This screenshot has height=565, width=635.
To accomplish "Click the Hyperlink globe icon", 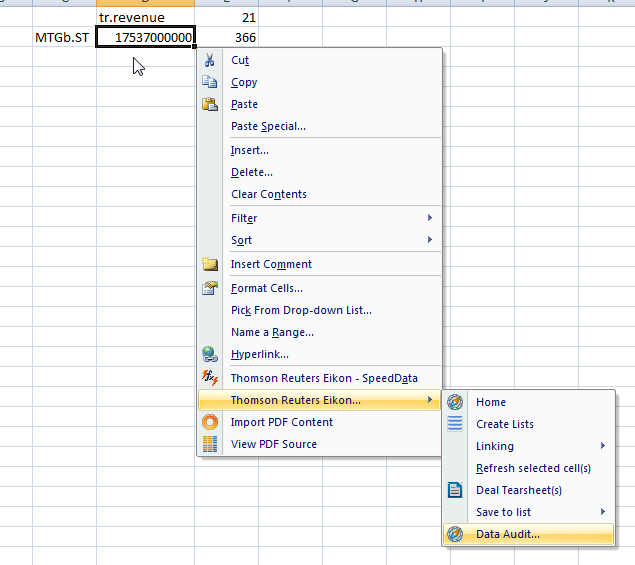I will tap(210, 354).
